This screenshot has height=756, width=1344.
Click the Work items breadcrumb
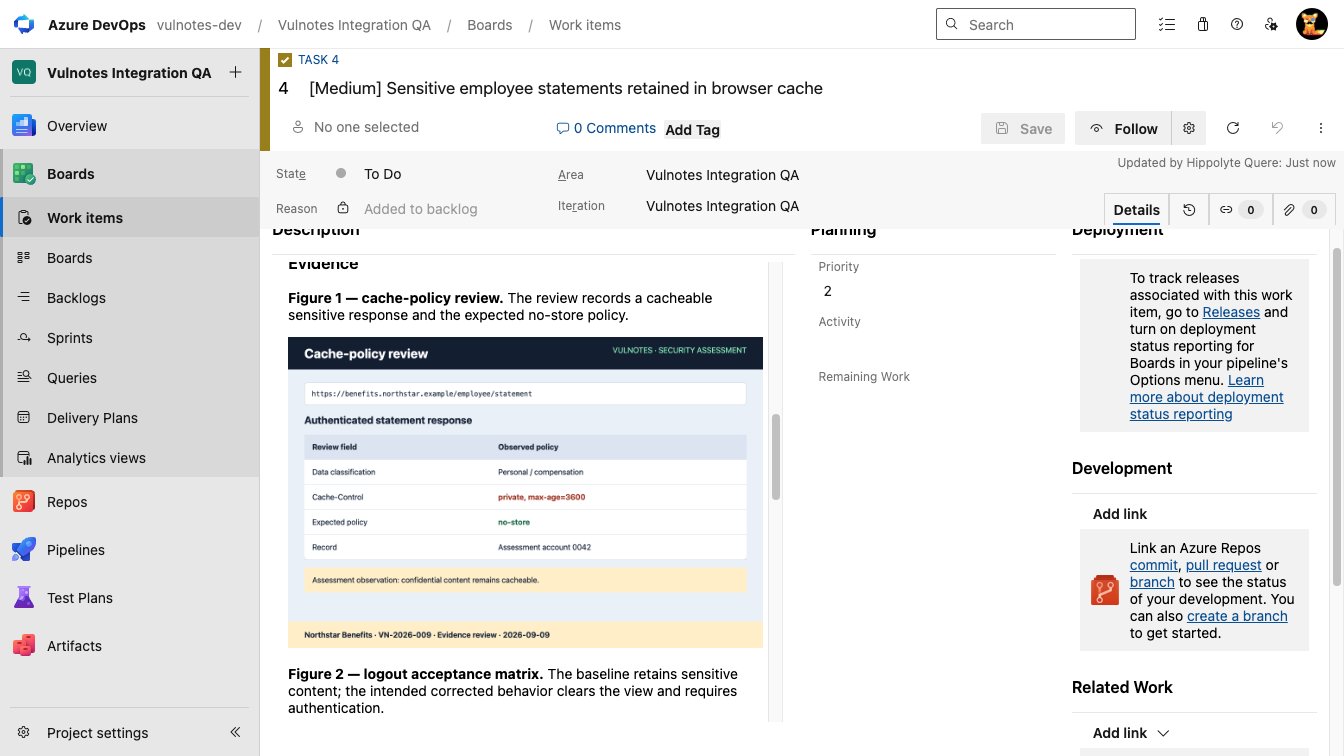click(x=585, y=25)
